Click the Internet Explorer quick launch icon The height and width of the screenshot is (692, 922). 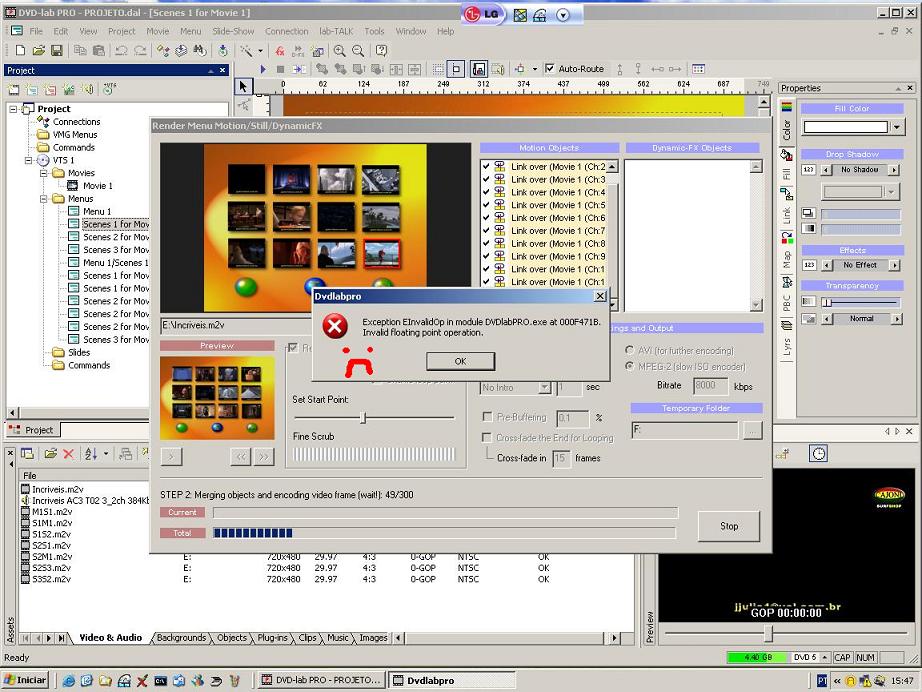(69, 681)
